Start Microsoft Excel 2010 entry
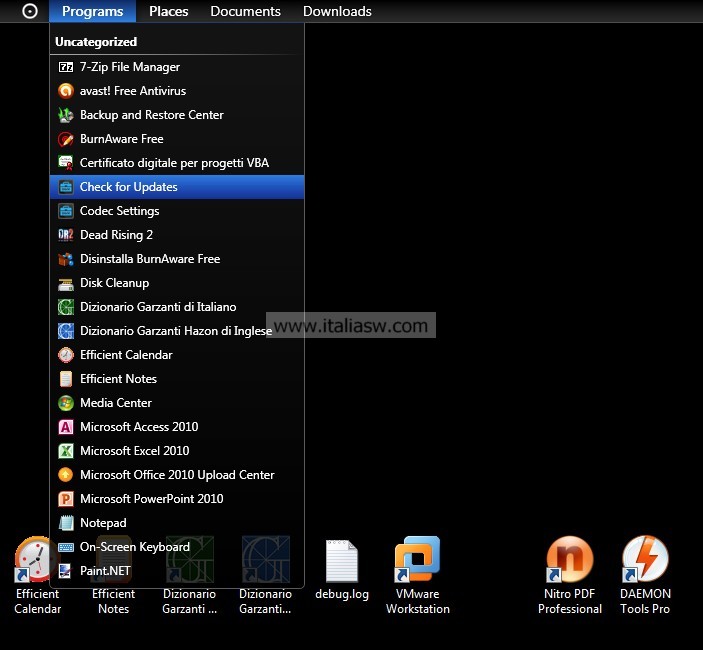 tap(177, 451)
